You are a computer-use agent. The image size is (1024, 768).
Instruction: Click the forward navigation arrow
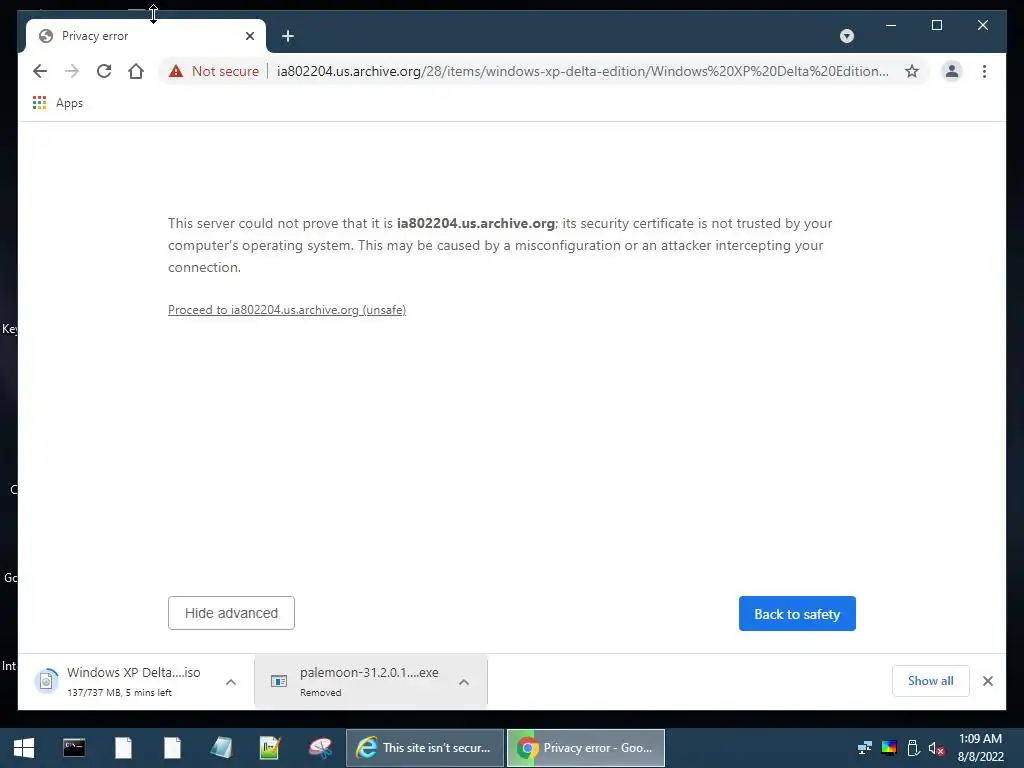point(72,71)
